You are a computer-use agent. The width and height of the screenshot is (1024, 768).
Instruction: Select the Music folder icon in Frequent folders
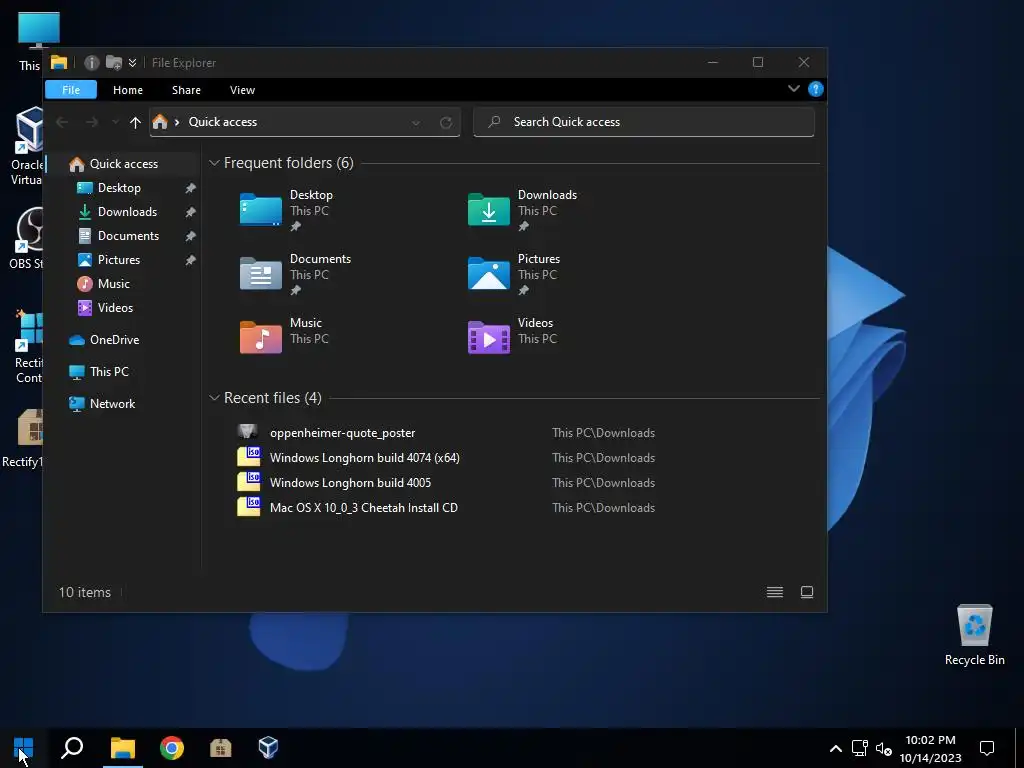tap(261, 337)
